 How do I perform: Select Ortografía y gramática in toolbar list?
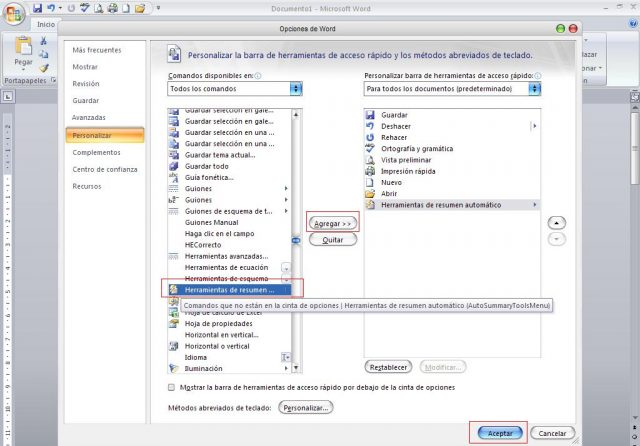(452, 149)
